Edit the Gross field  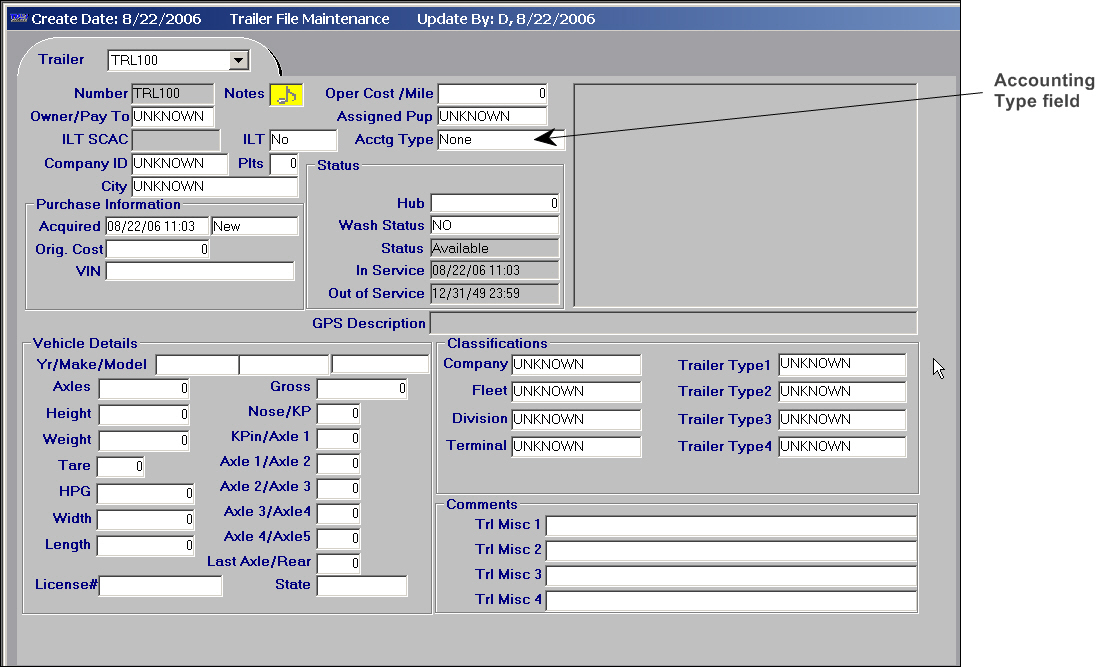362,388
